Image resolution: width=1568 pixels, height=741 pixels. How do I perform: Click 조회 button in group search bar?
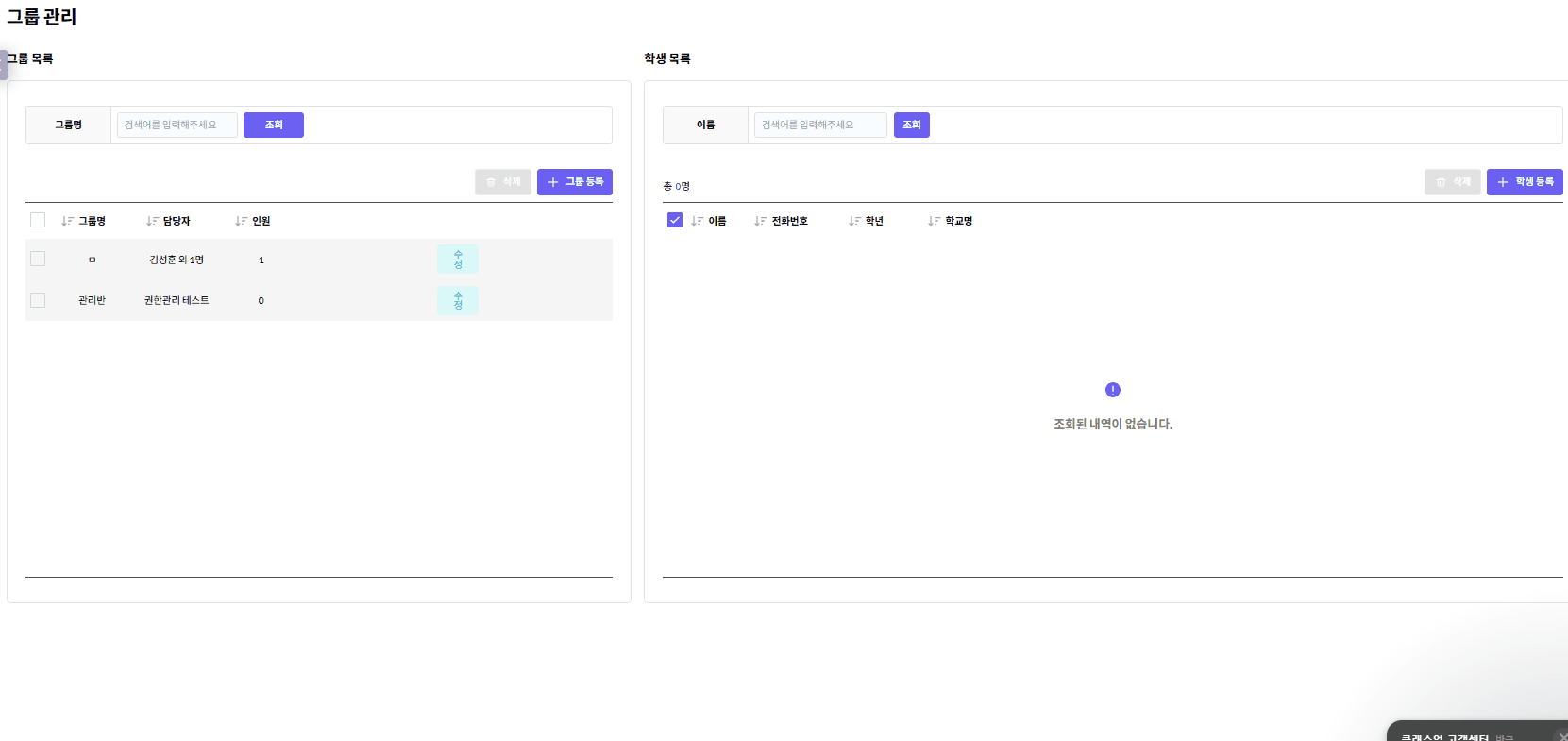tap(274, 125)
